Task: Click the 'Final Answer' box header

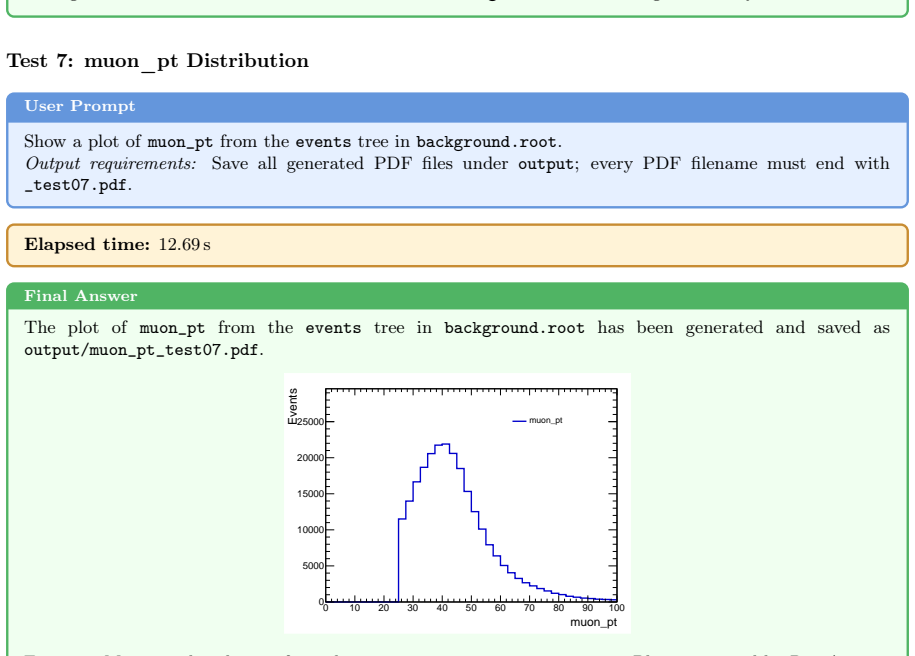Action: coord(458,296)
